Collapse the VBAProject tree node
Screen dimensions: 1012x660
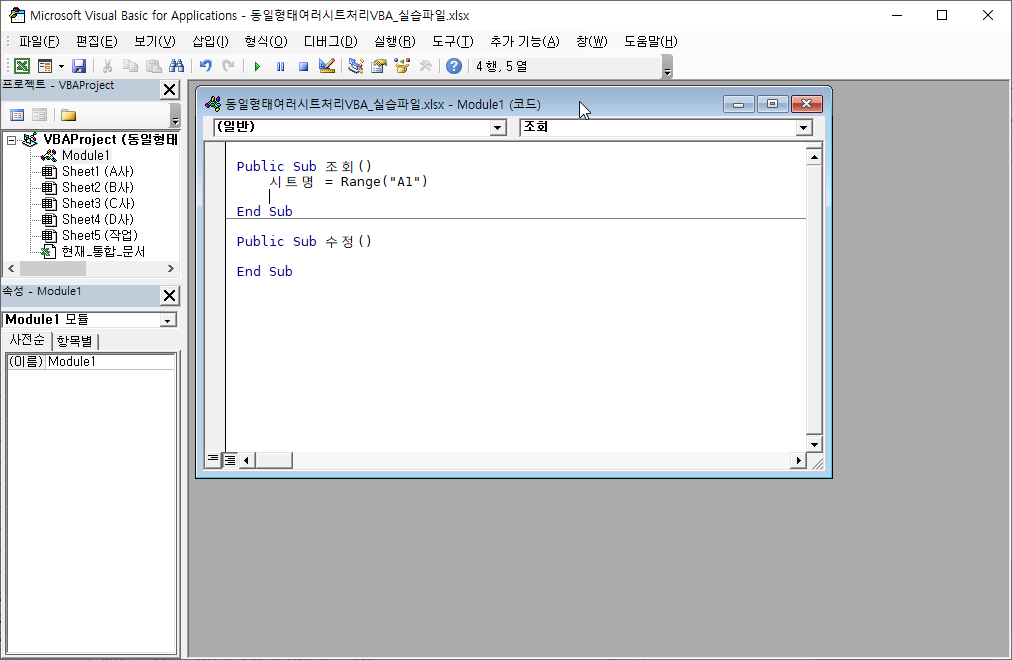point(12,139)
